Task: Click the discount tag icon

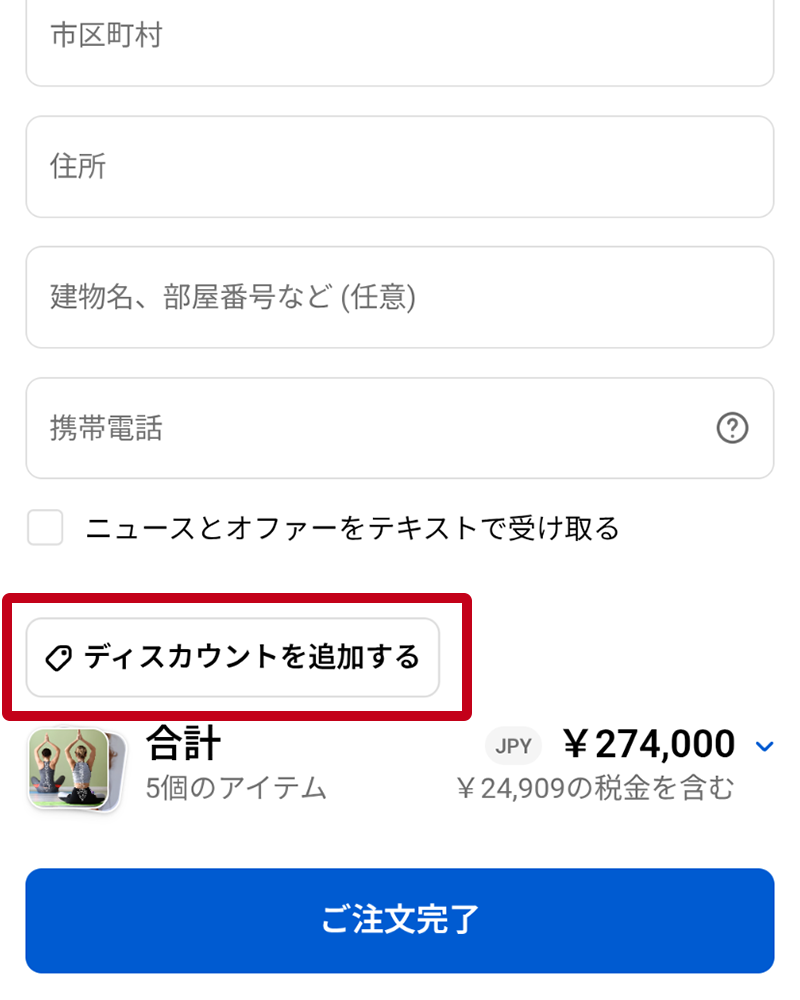Action: pos(59,658)
